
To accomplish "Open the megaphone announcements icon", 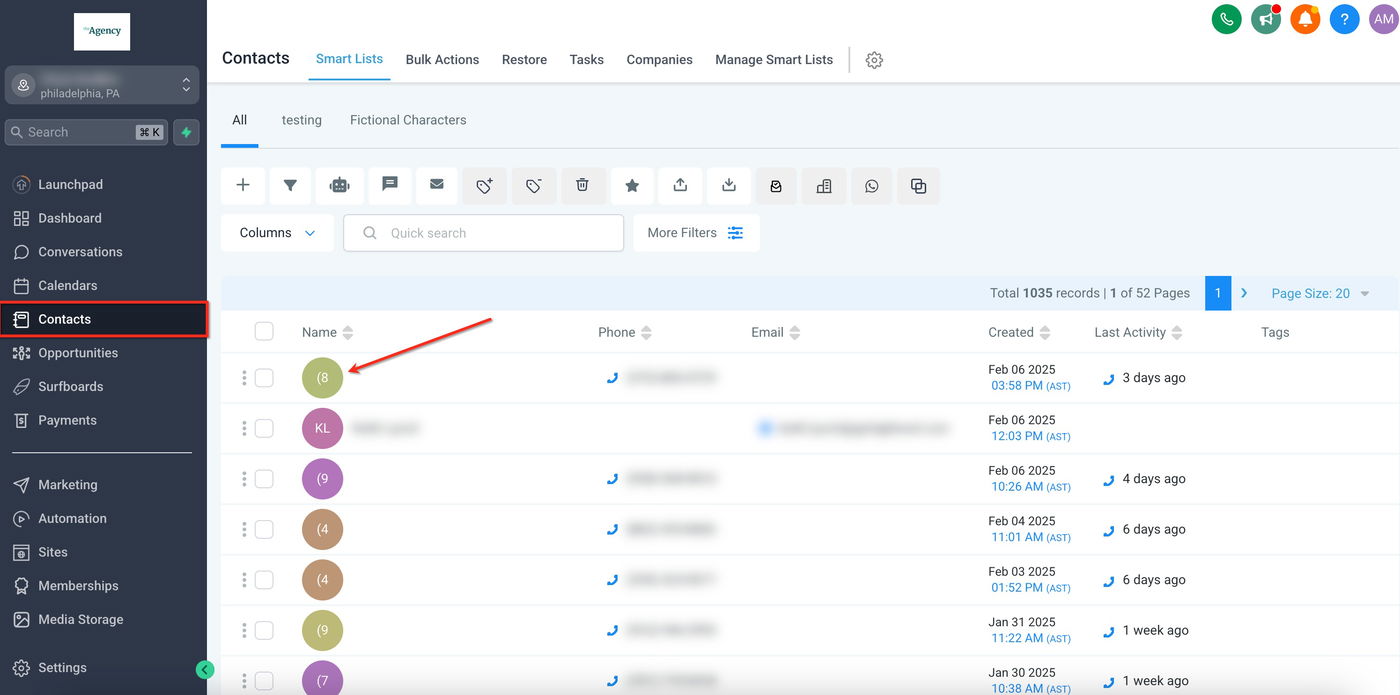I will point(1266,19).
